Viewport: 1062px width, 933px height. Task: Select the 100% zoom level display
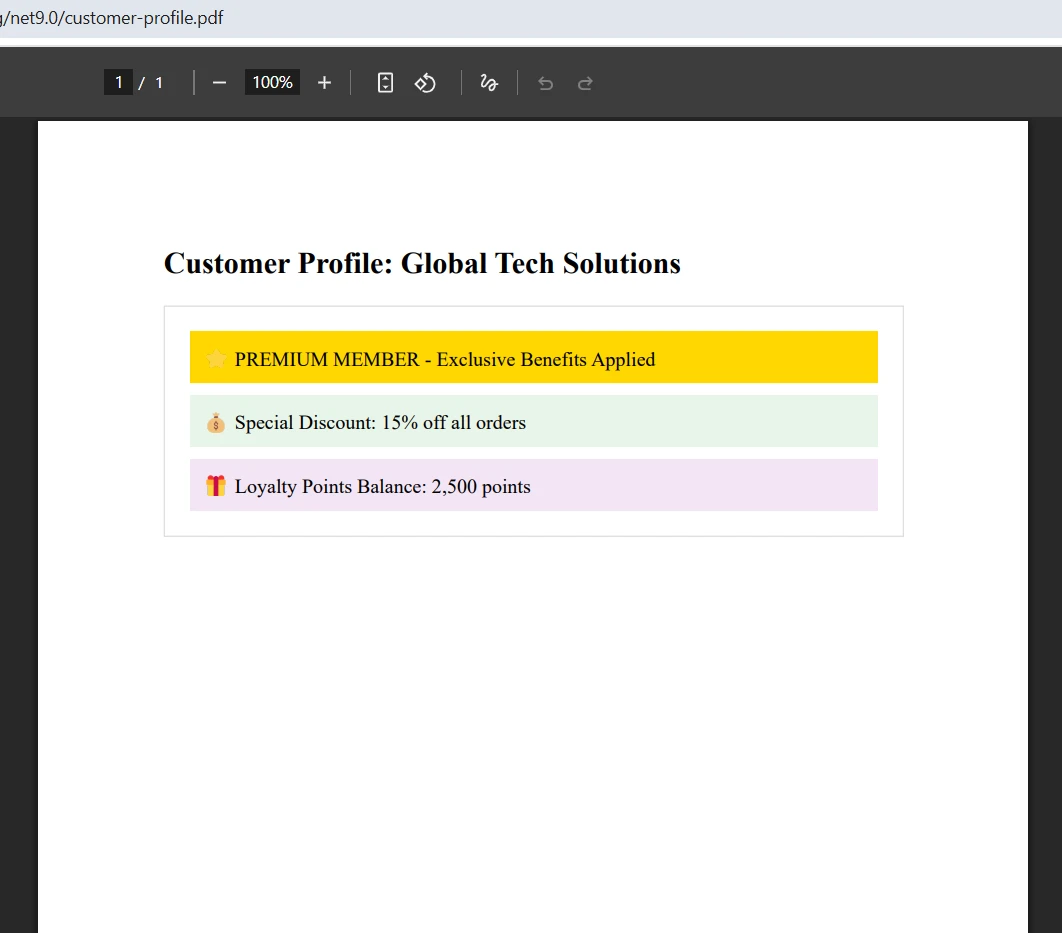click(271, 82)
